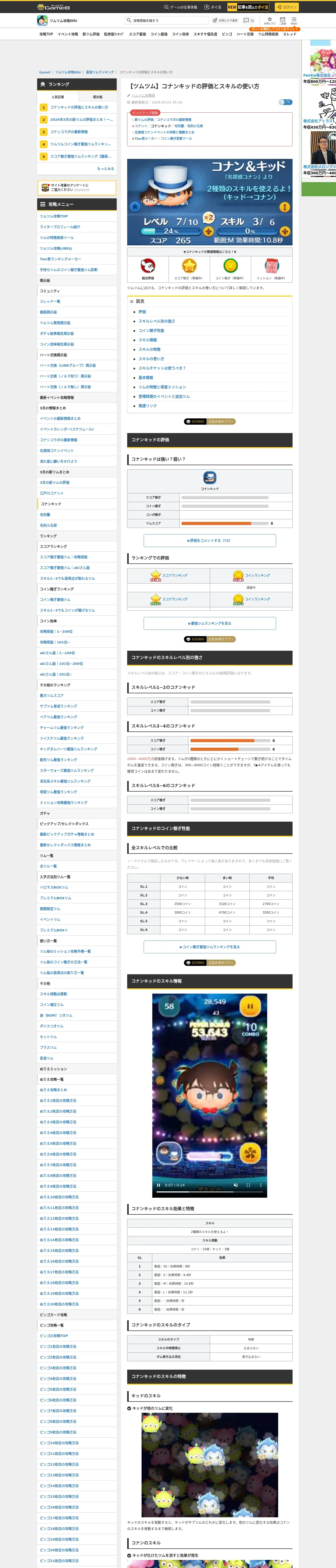Click the comment count badge beside update date
Viewport: 336px width, 1568px height.
(285, 102)
